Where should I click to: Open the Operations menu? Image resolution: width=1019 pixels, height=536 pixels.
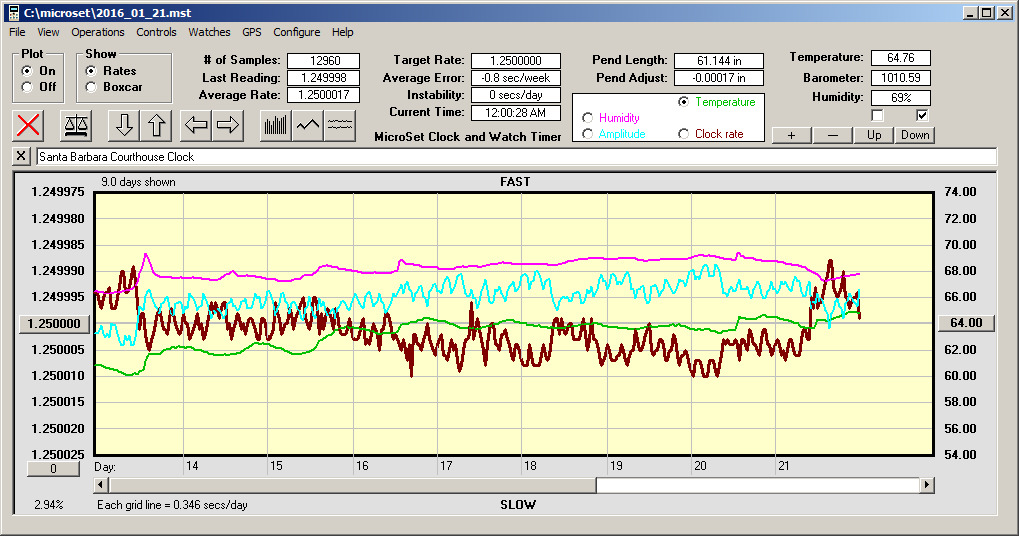pos(98,32)
